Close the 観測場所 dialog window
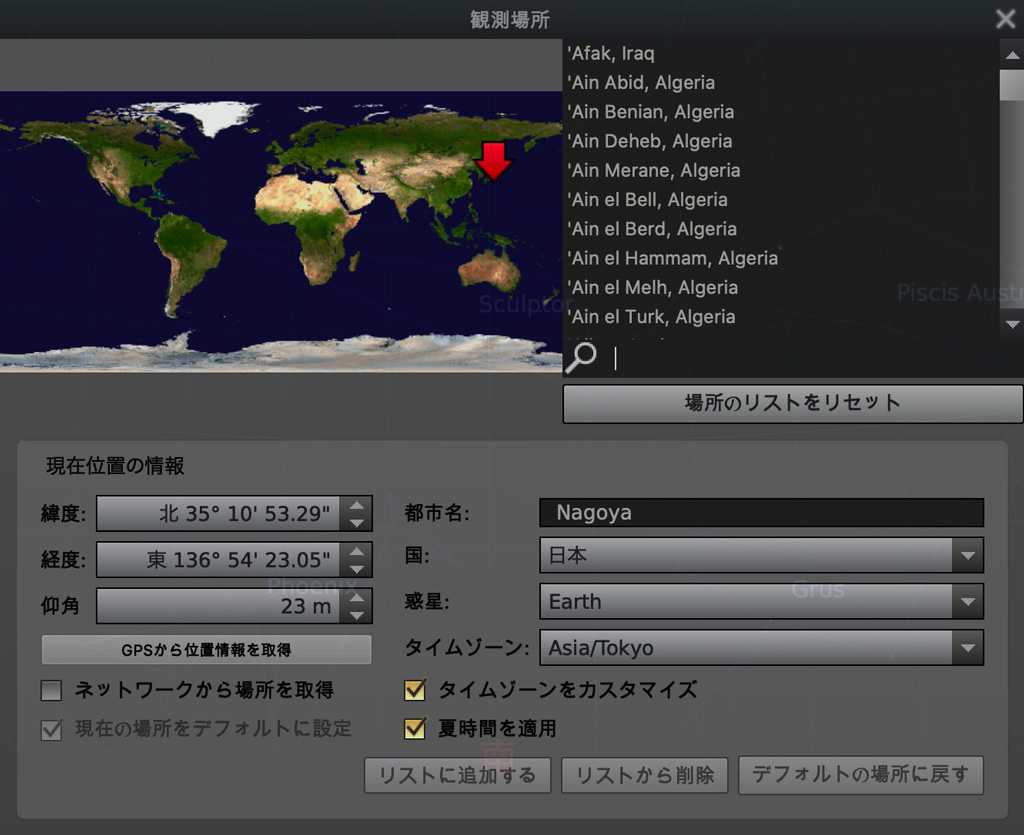The width and height of the screenshot is (1024, 835). pyautogui.click(x=1005, y=19)
